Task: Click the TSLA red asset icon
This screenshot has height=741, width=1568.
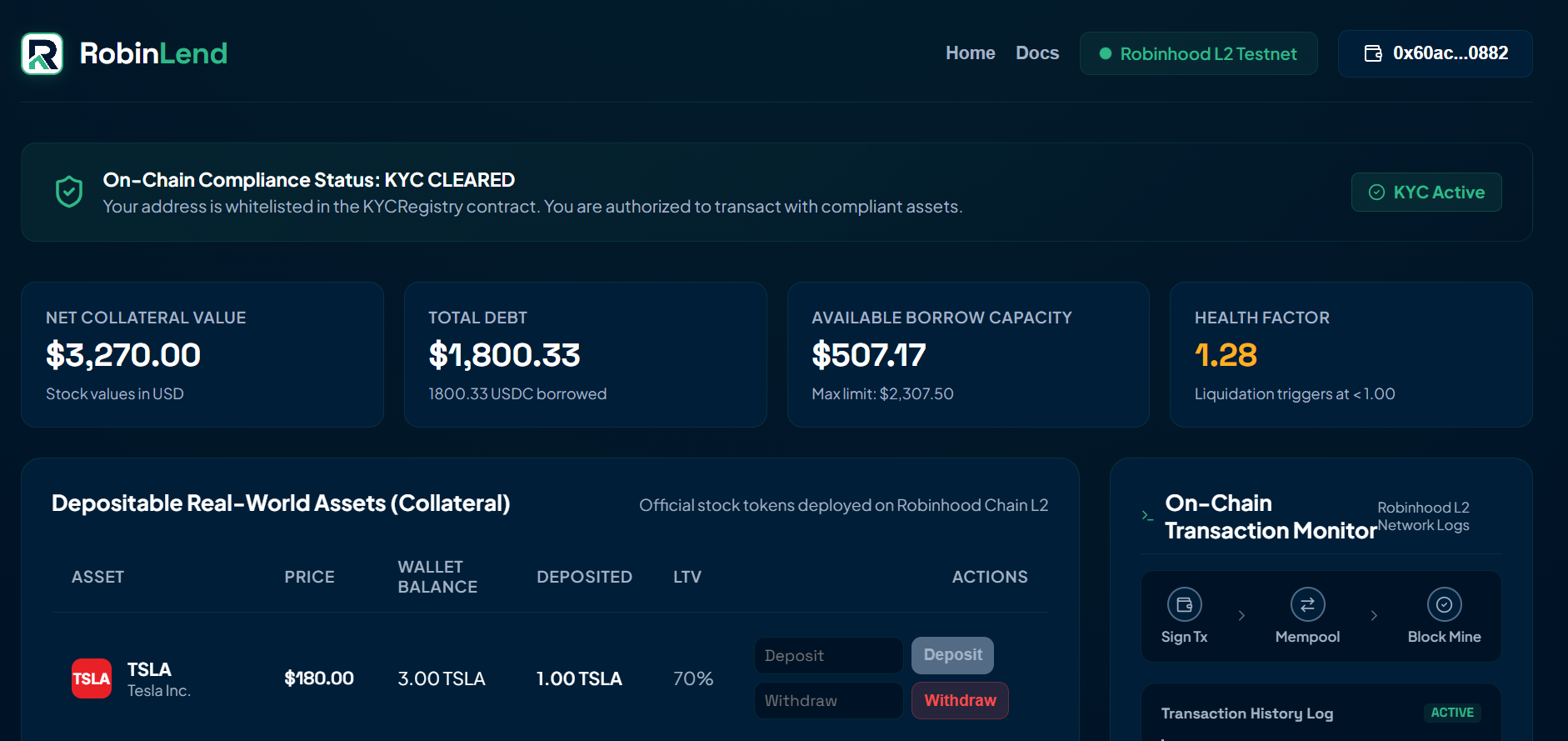Action: [92, 678]
